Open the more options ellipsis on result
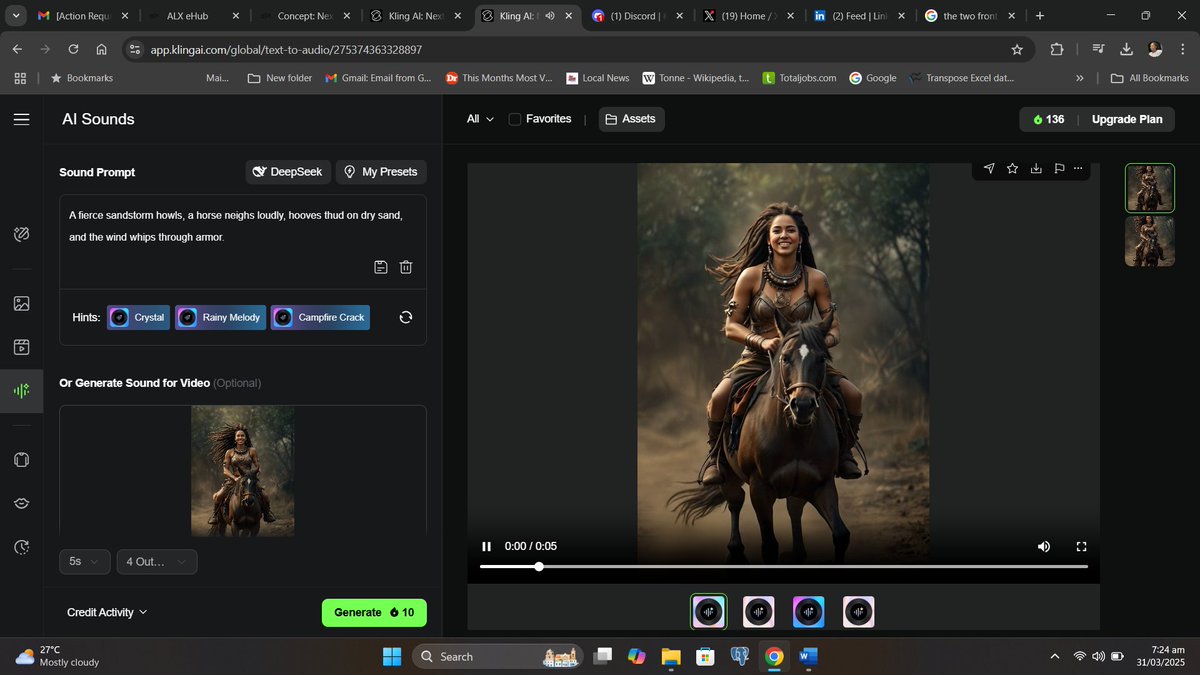1200x675 pixels. coord(1078,168)
